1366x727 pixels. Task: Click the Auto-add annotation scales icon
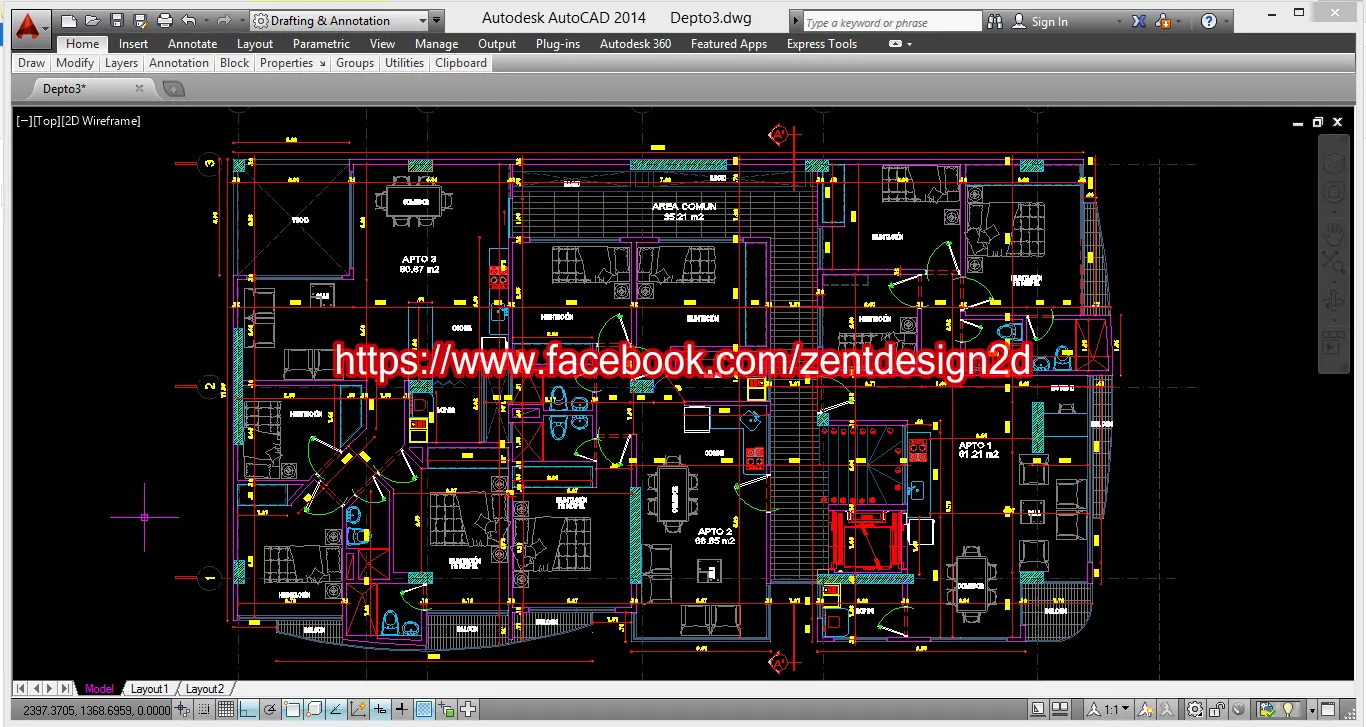pyautogui.click(x=1167, y=709)
